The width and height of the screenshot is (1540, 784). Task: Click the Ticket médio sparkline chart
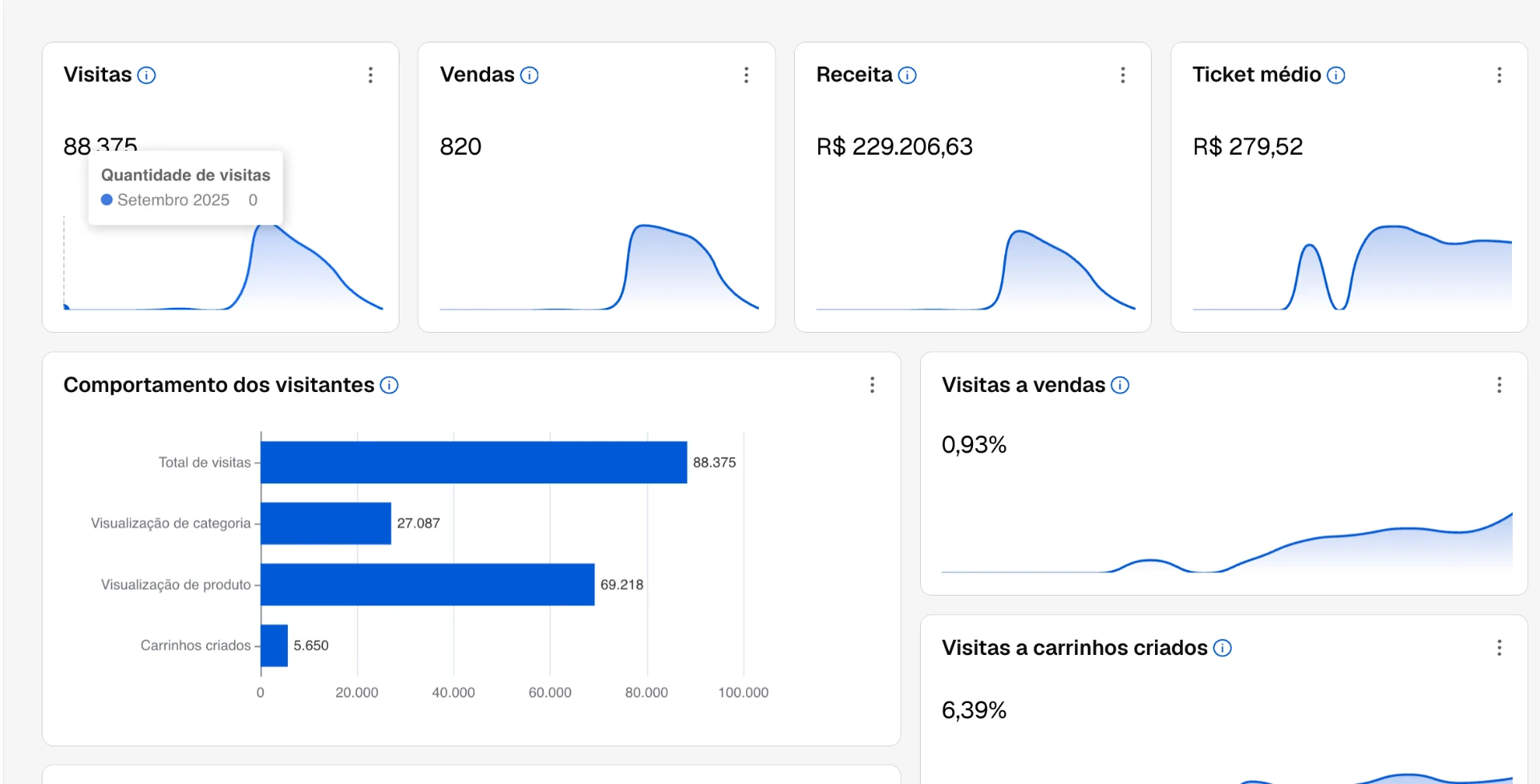coord(1352,268)
